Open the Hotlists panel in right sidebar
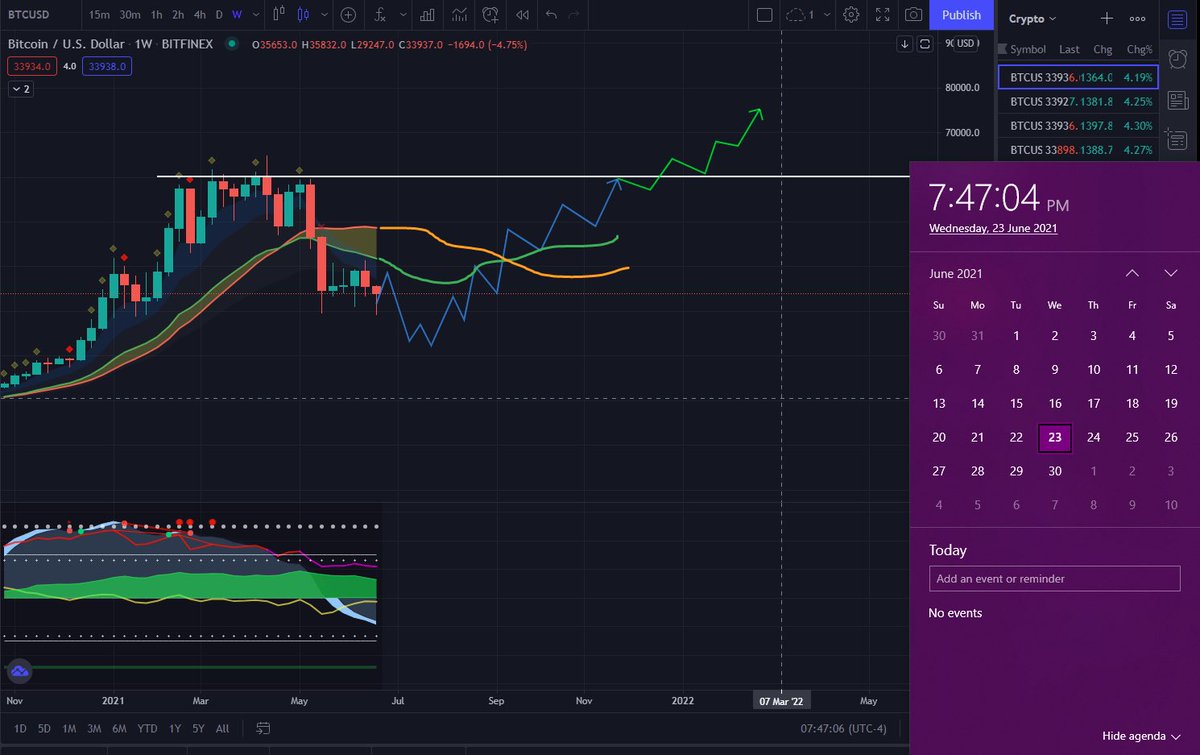Image resolution: width=1200 pixels, height=755 pixels. [1177, 139]
